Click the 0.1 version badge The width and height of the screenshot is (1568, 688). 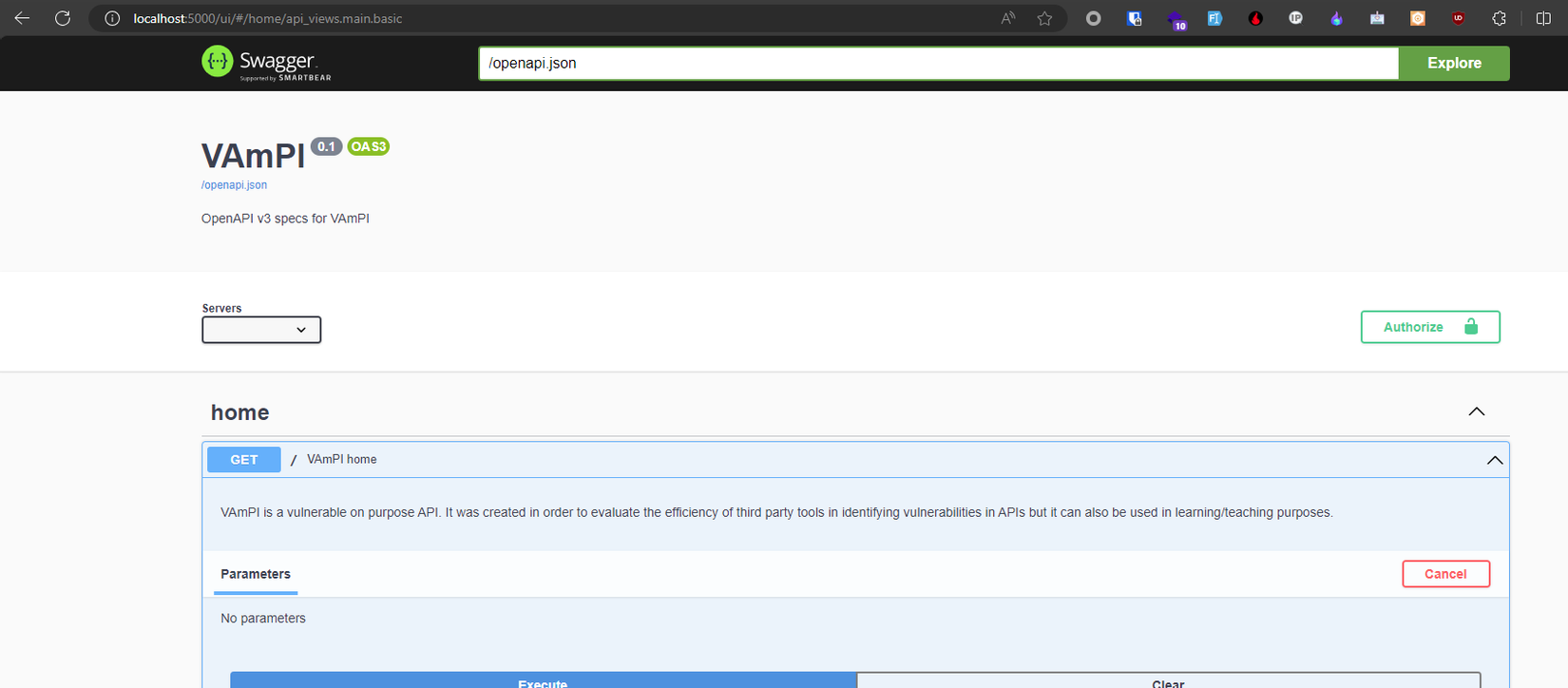pos(326,146)
